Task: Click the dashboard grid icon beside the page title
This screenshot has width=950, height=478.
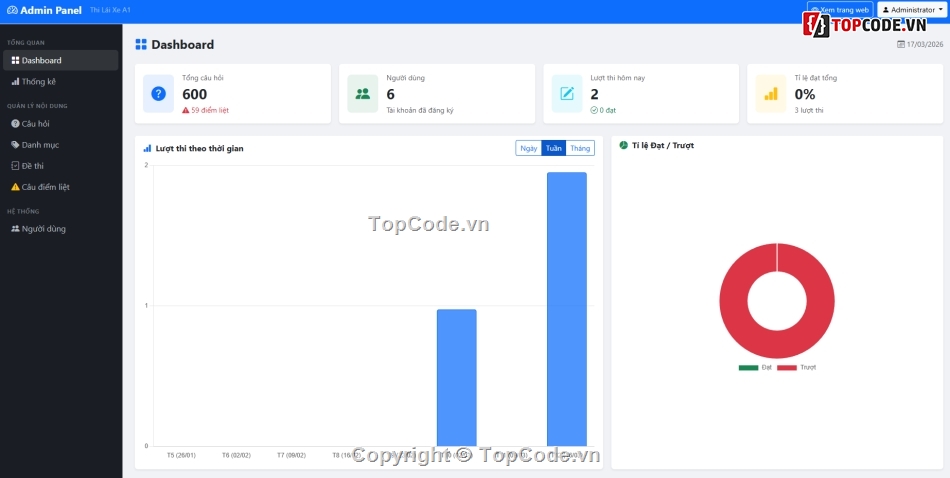Action: [141, 45]
